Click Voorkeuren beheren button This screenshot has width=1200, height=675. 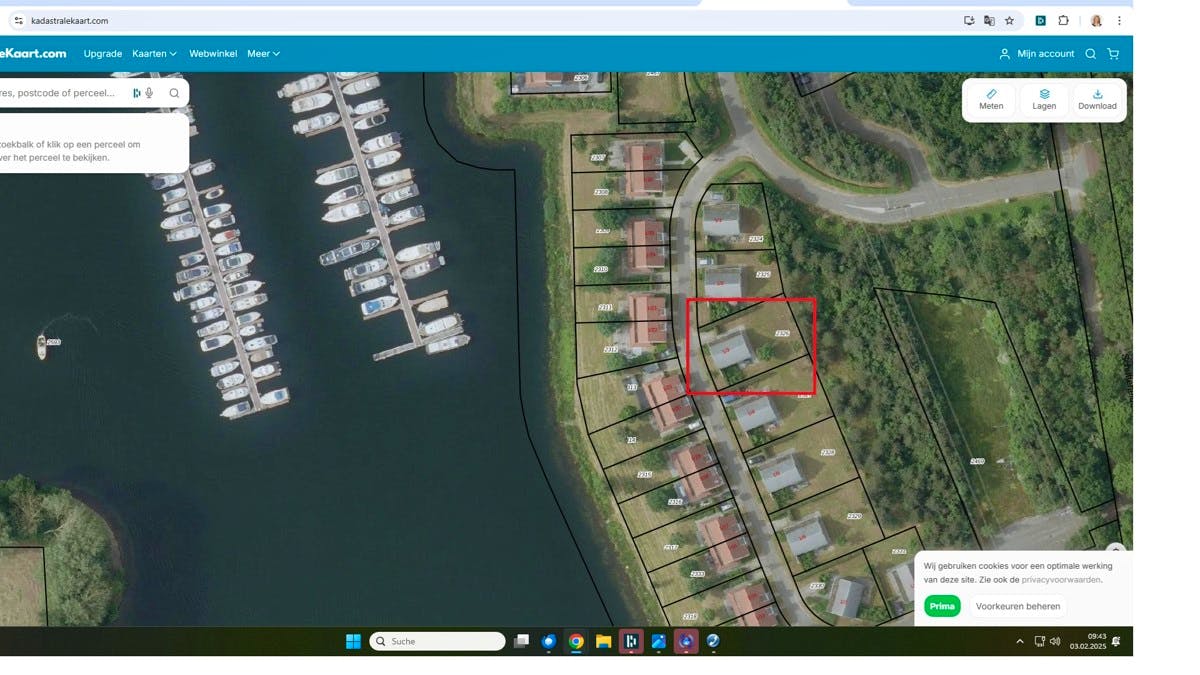pyautogui.click(x=1017, y=606)
